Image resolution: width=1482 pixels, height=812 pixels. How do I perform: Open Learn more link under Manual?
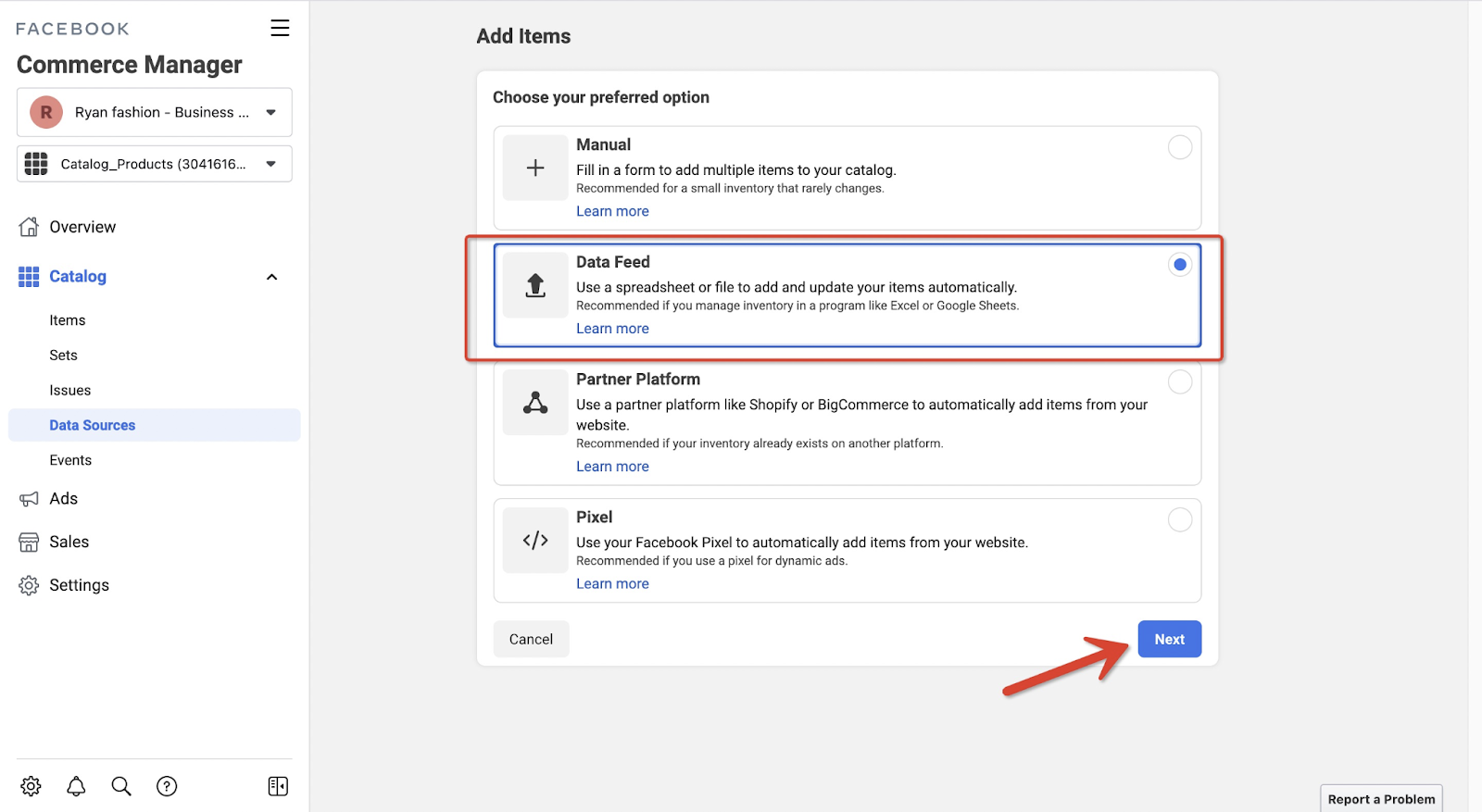pos(612,211)
